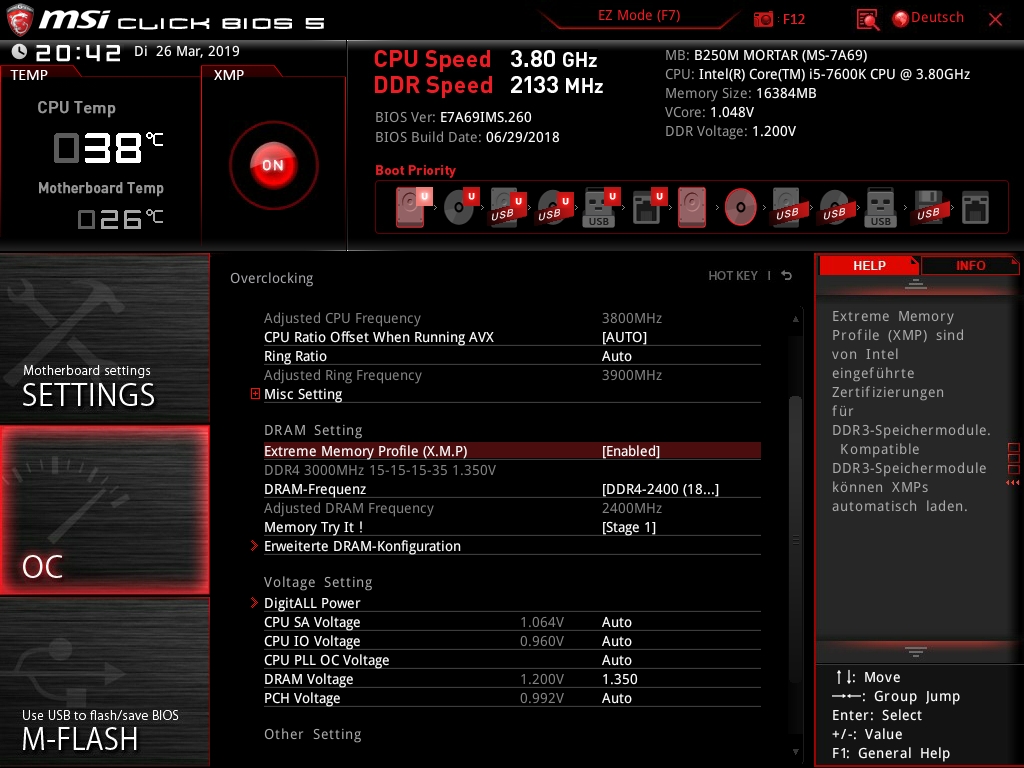Select the UEFI USB CD/DVD boot icon
The height and width of the screenshot is (768, 1024).
[x=554, y=207]
